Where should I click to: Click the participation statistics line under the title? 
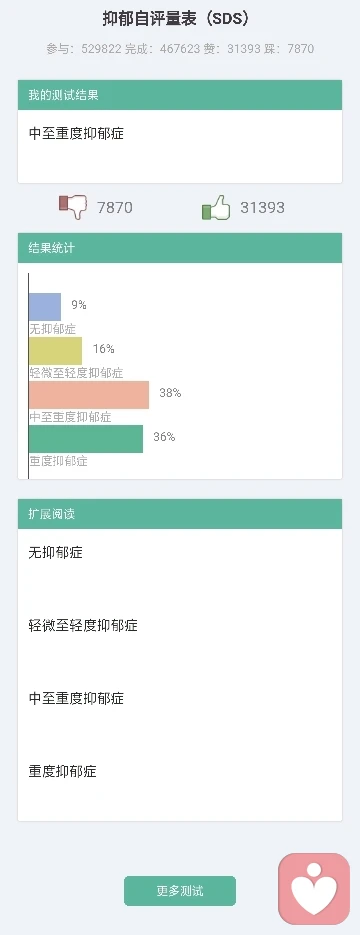pyautogui.click(x=180, y=49)
